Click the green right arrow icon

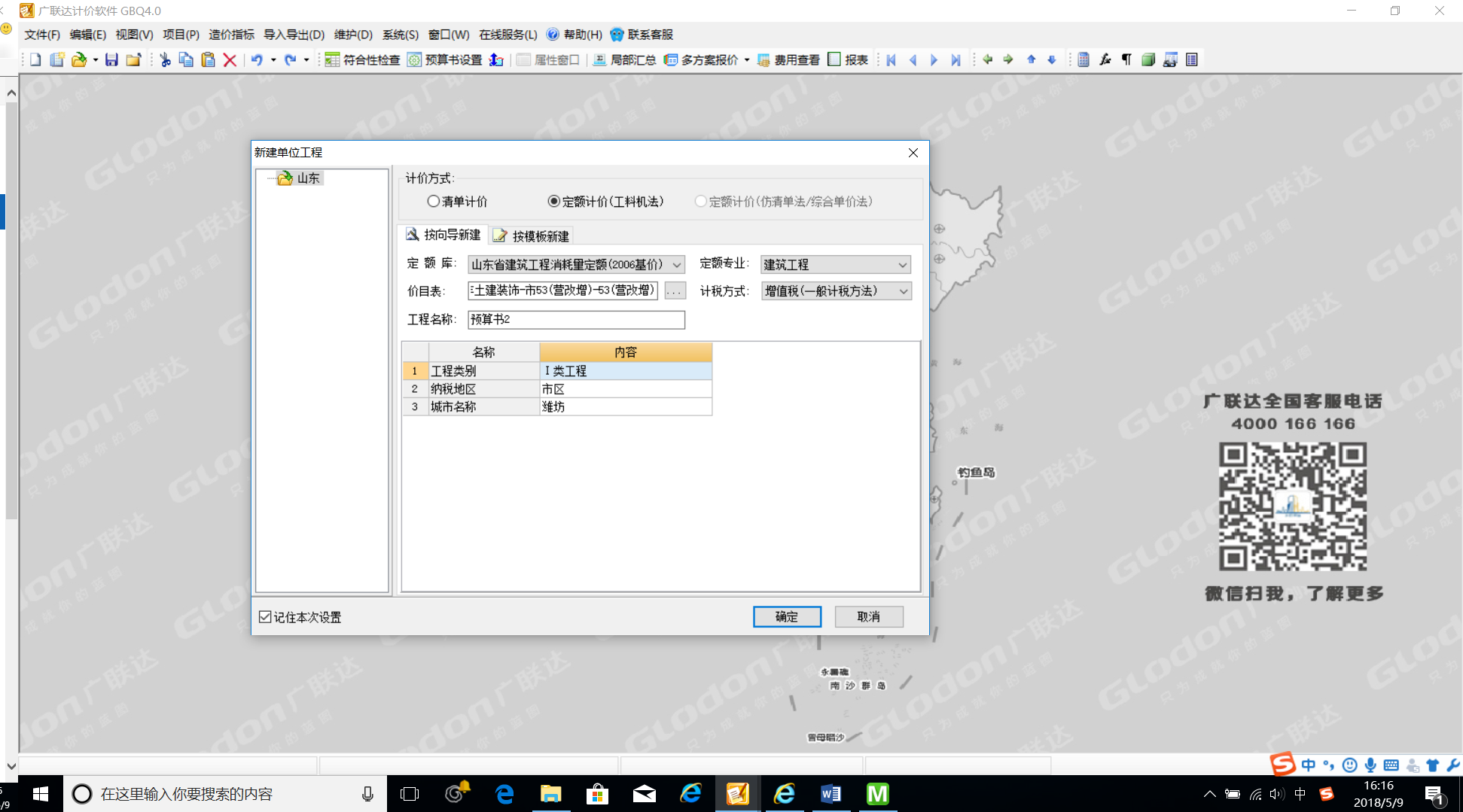click(x=1008, y=59)
